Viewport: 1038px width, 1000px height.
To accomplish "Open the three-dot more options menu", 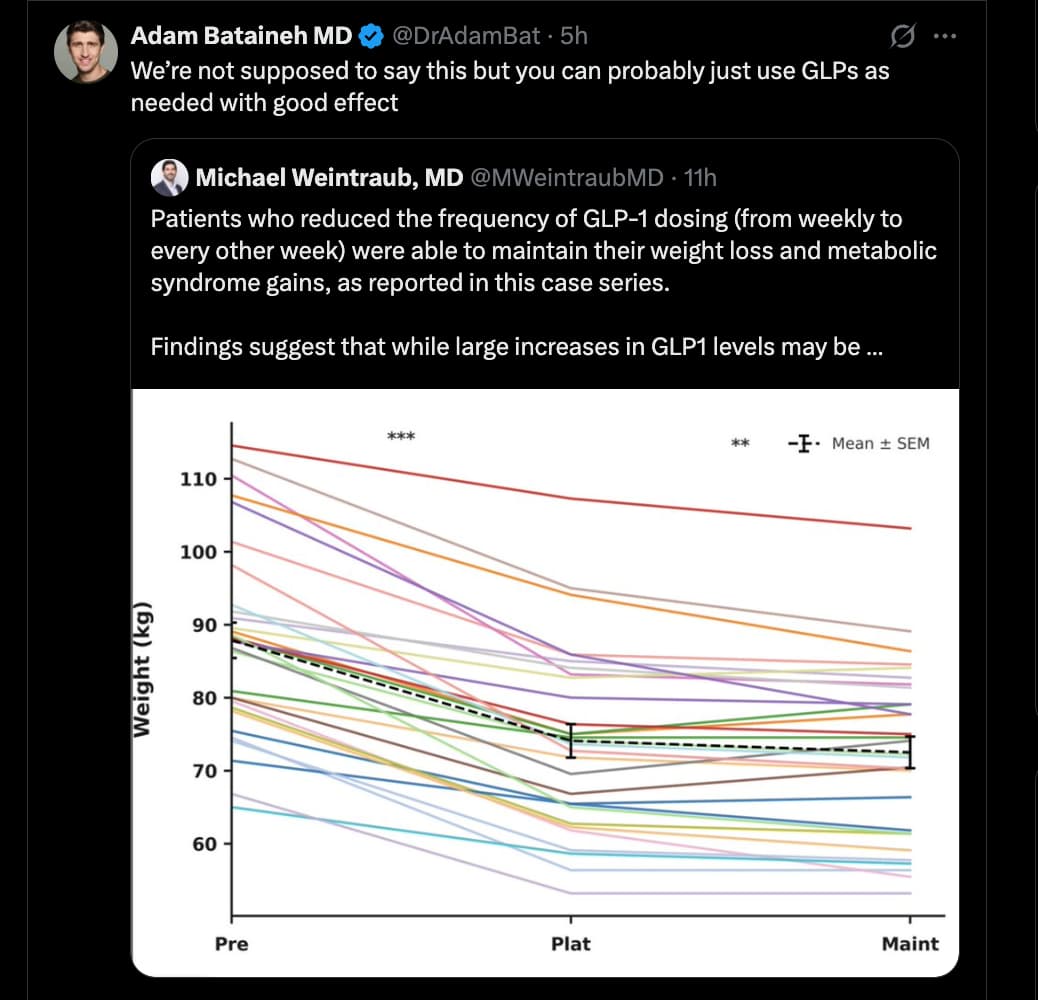I will tap(944, 37).
